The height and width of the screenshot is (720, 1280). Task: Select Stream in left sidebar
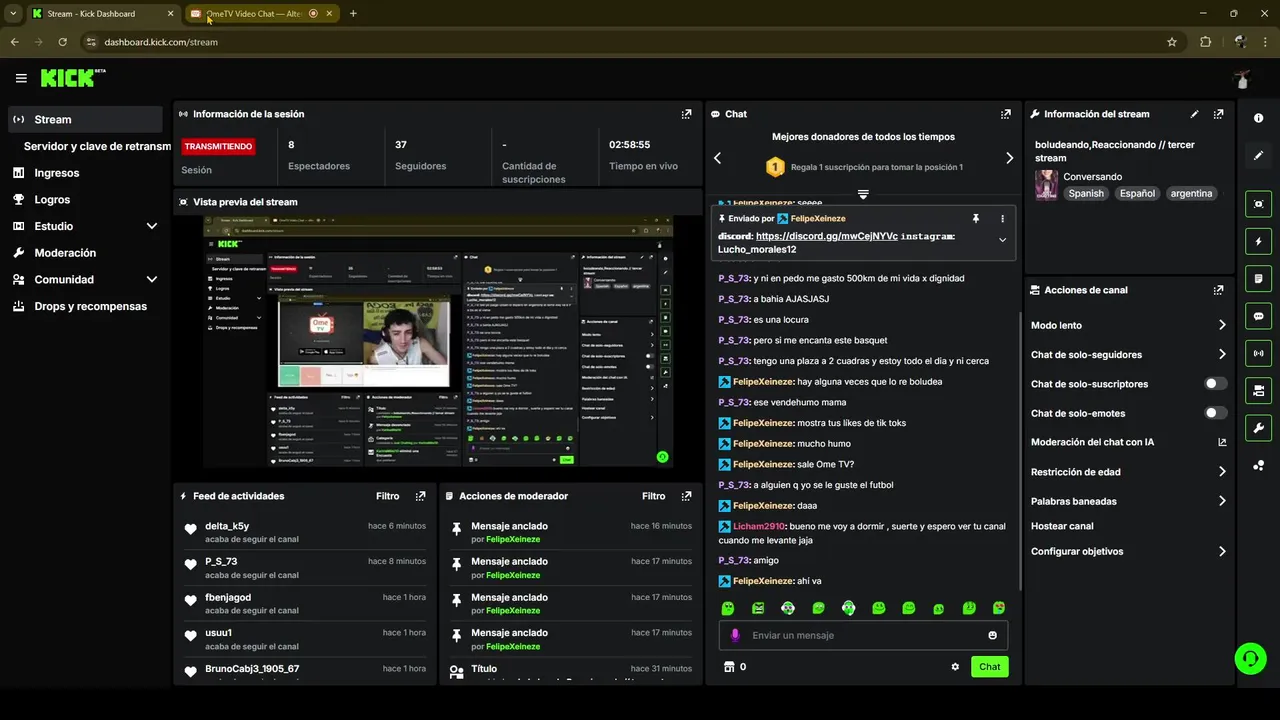coord(85,119)
